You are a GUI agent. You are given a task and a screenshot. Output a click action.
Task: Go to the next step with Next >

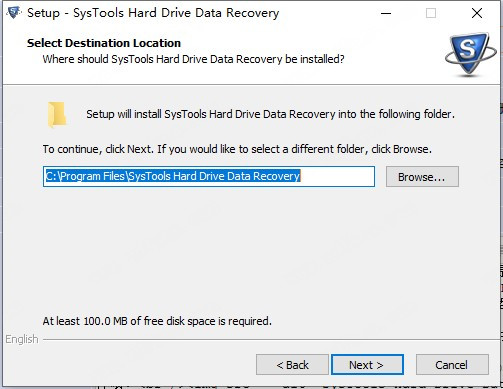click(x=367, y=365)
